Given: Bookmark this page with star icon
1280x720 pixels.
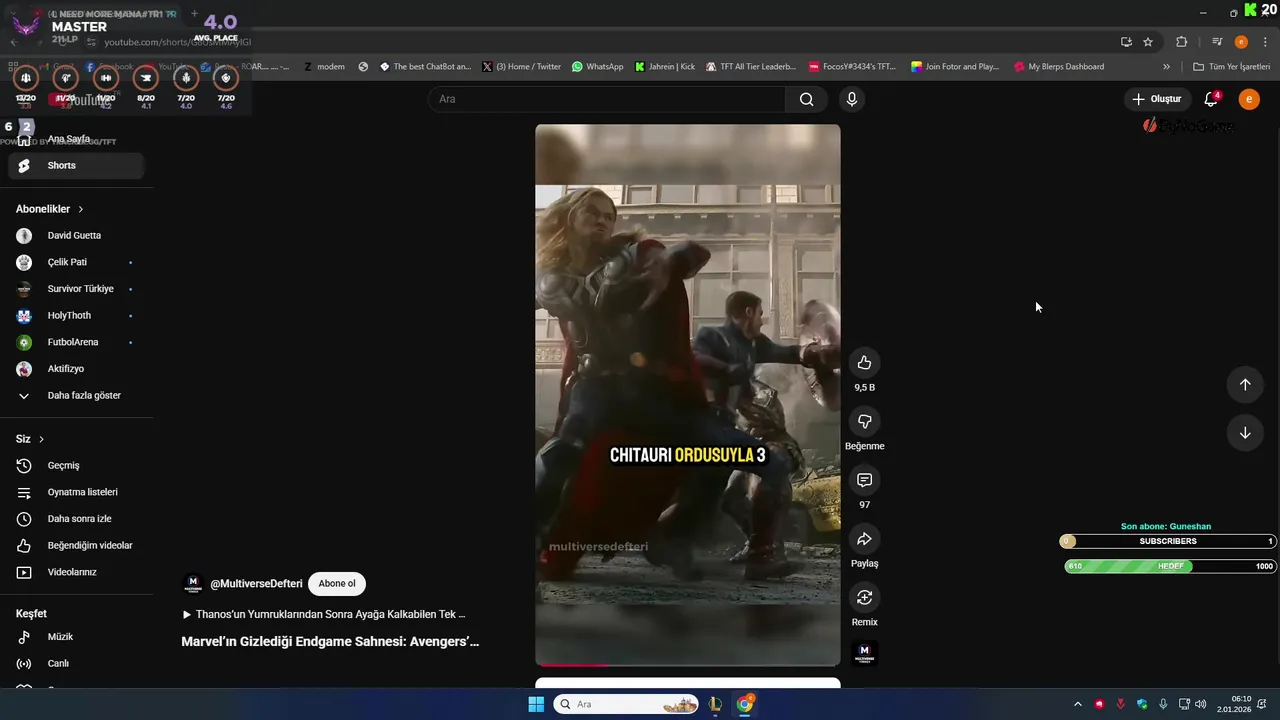Looking at the screenshot, I should [1148, 42].
